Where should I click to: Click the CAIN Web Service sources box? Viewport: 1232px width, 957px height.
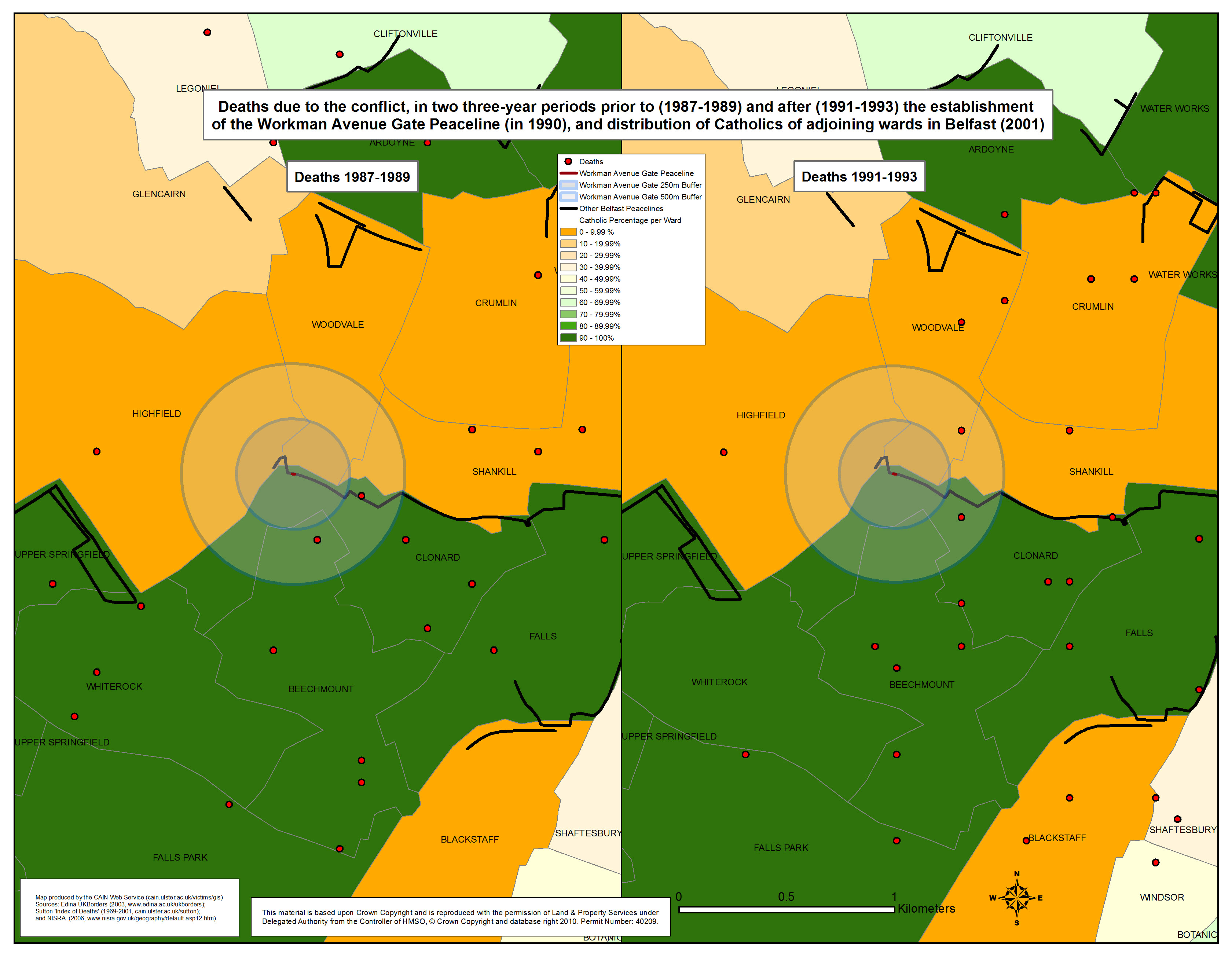129,907
